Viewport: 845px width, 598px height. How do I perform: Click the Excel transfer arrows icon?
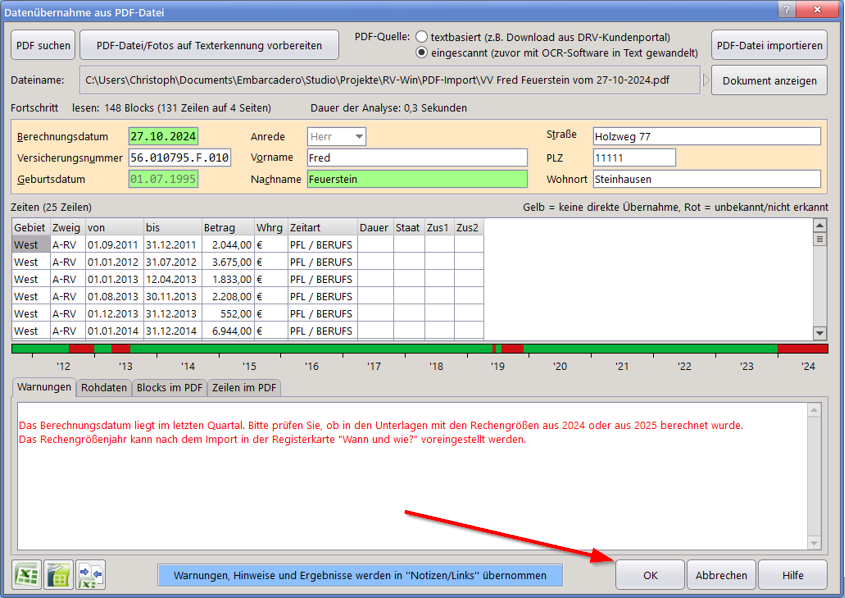pos(91,575)
